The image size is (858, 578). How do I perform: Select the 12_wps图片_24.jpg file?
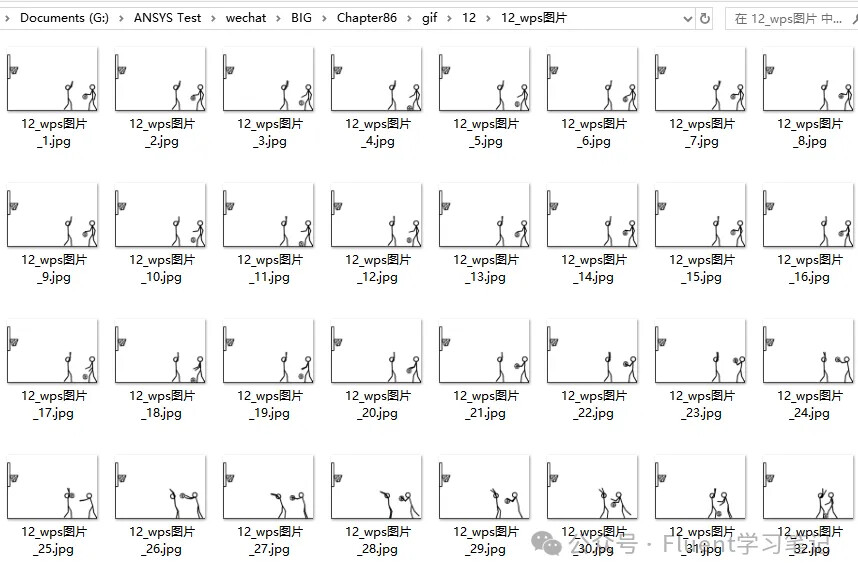click(x=809, y=354)
